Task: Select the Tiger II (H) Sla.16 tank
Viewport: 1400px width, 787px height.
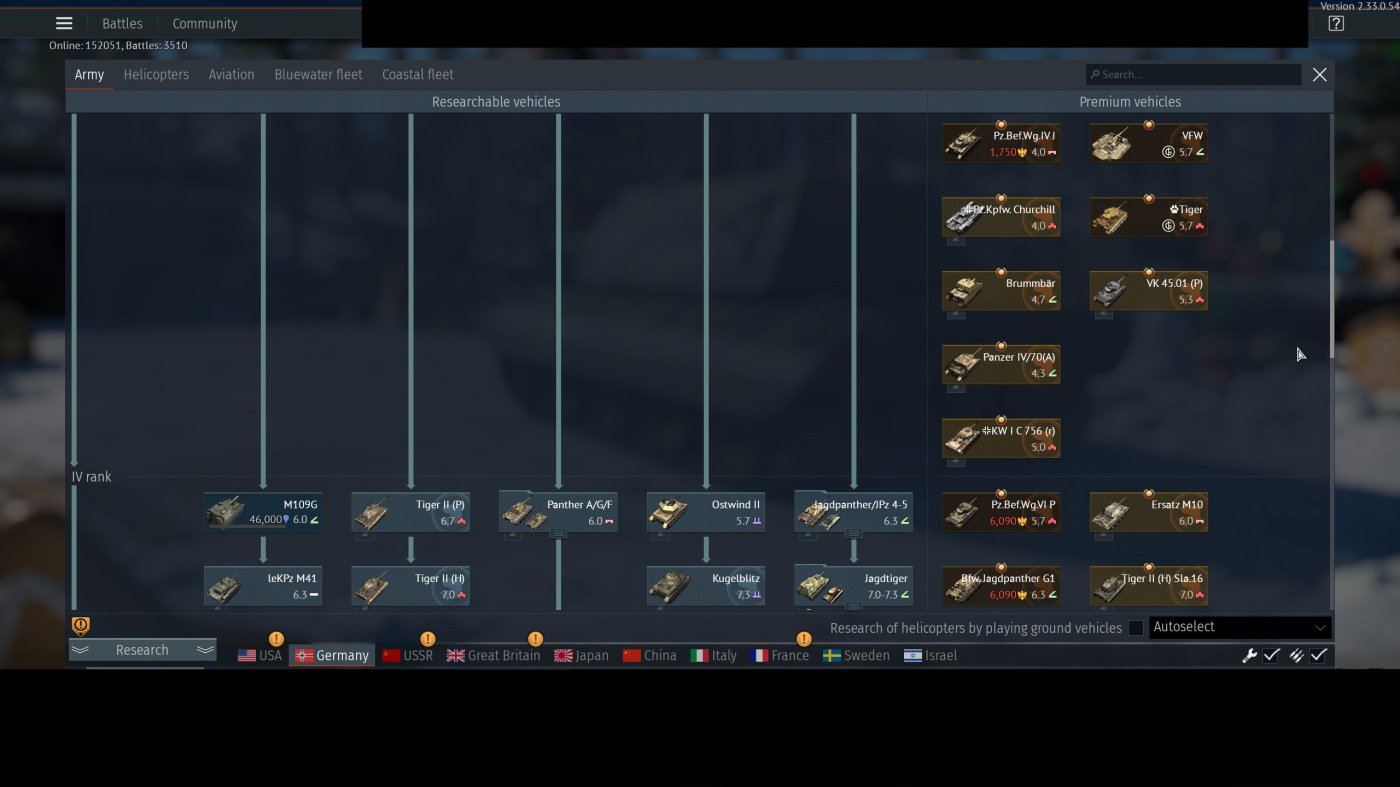Action: click(x=1148, y=586)
